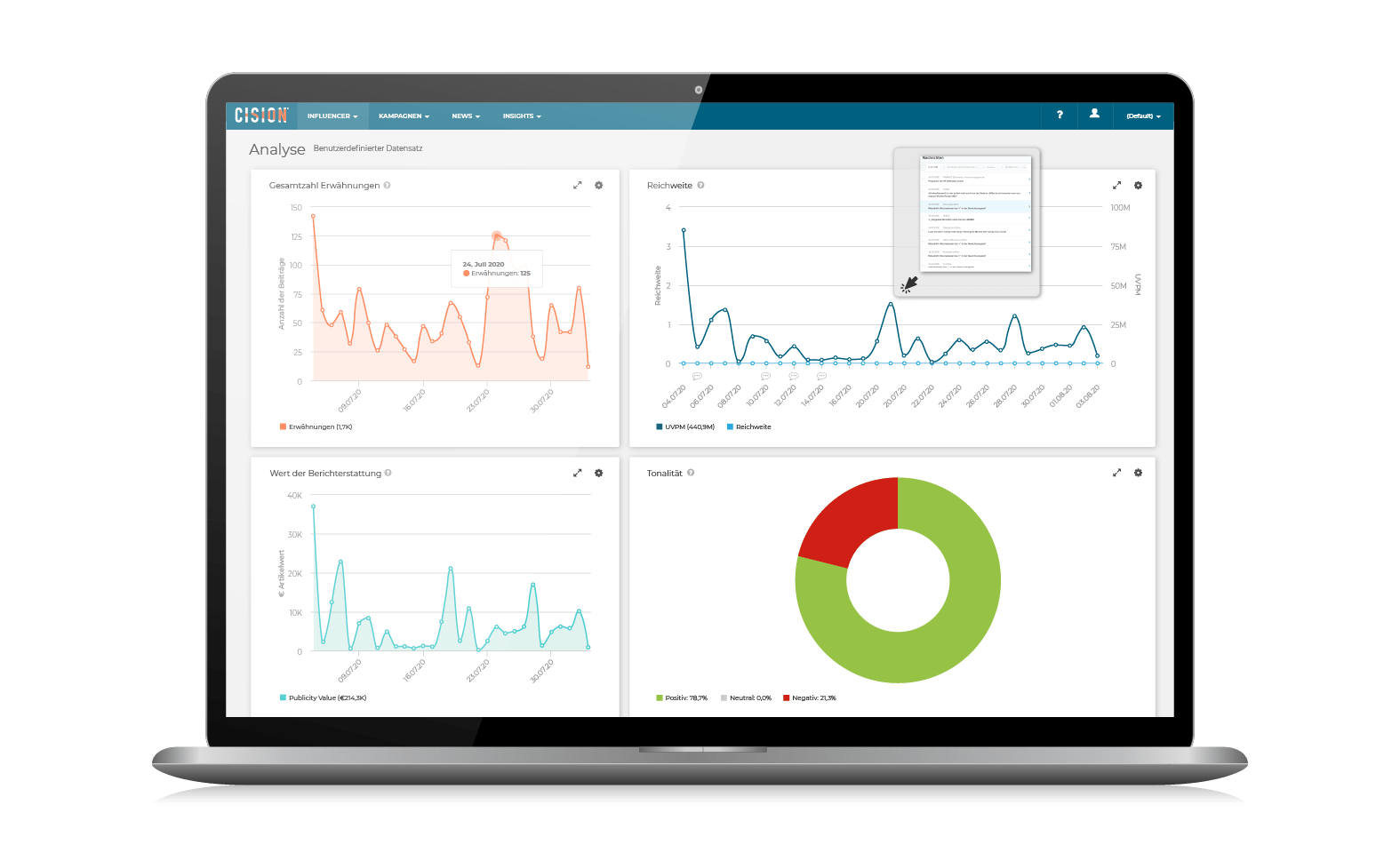Click info icon beside Wert der Berichterstattung
This screenshot has width=1400, height=853.
[x=388, y=473]
